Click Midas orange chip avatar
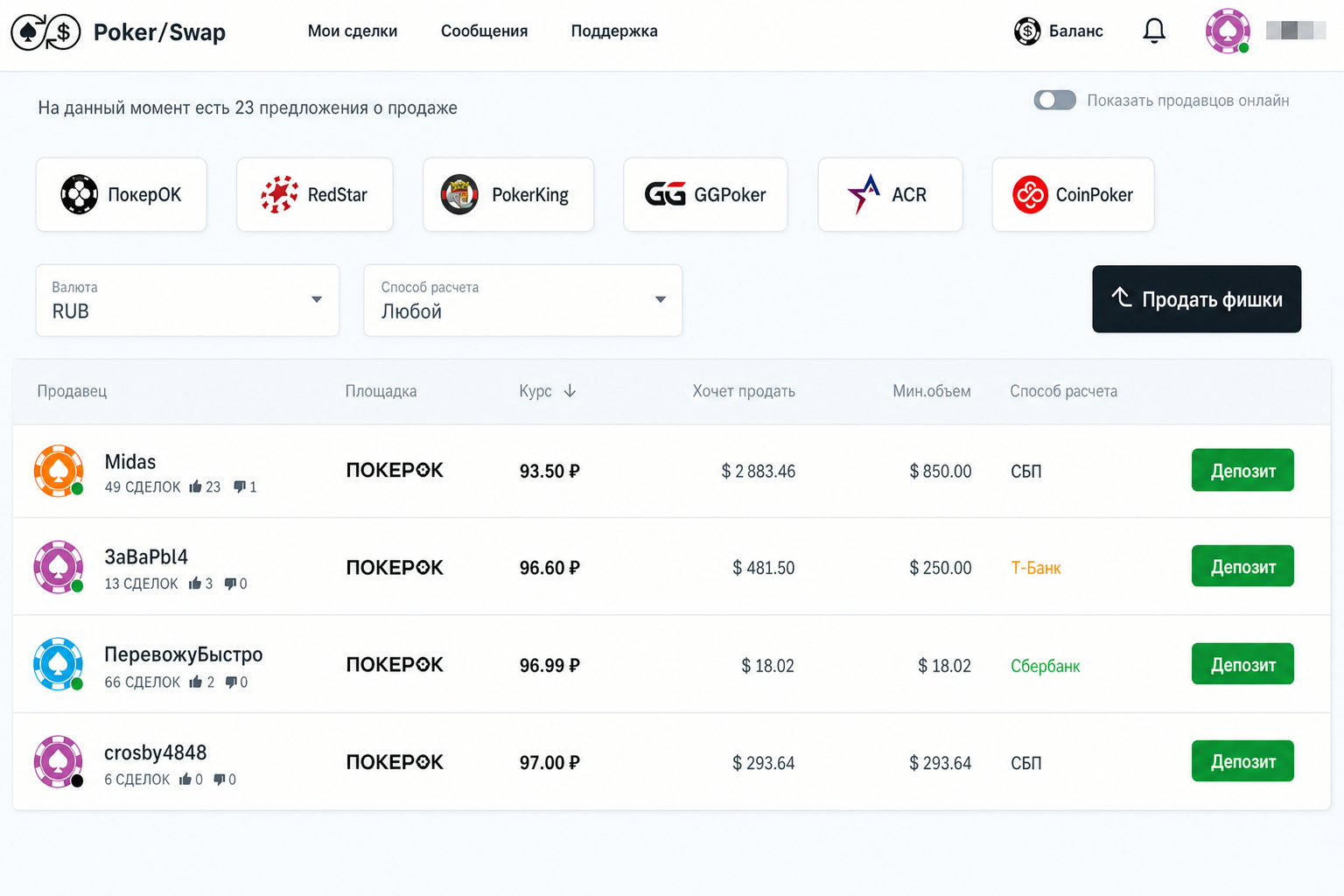The image size is (1344, 896). pos(59,471)
